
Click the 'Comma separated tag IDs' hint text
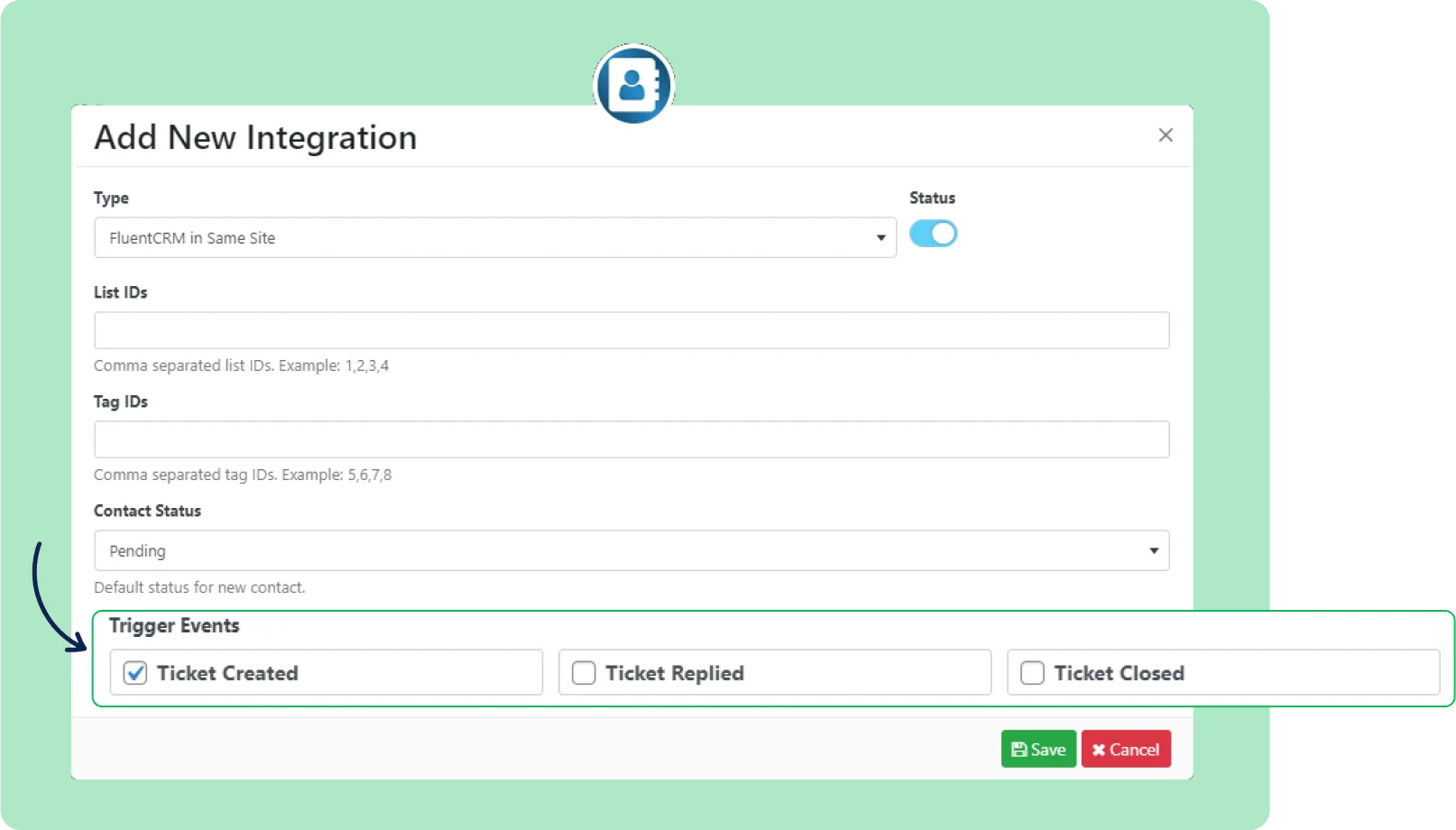click(243, 475)
